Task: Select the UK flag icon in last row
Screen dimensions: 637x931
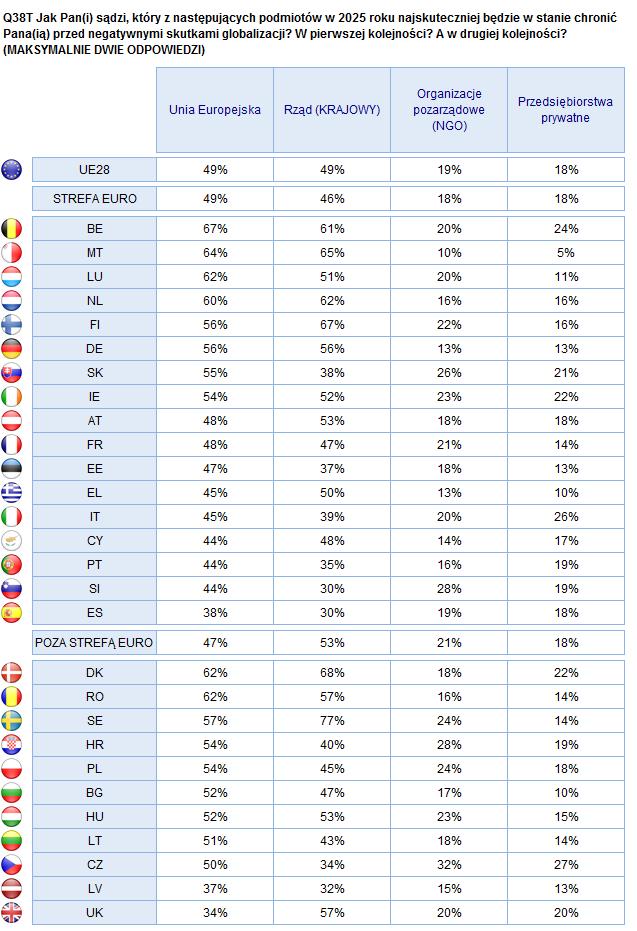Action: click(x=11, y=913)
